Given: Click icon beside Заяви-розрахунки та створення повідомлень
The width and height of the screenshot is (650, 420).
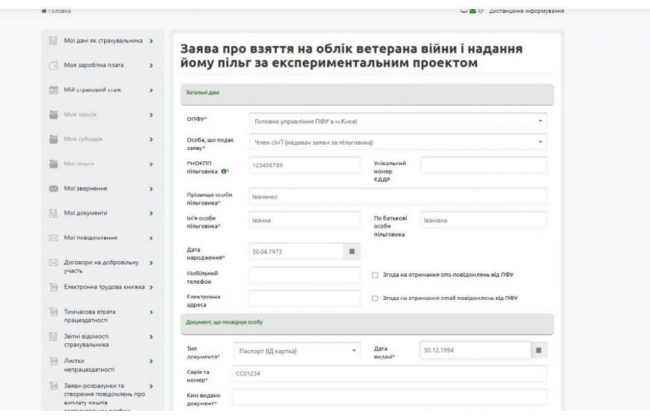Looking at the screenshot, I should [x=53, y=386].
